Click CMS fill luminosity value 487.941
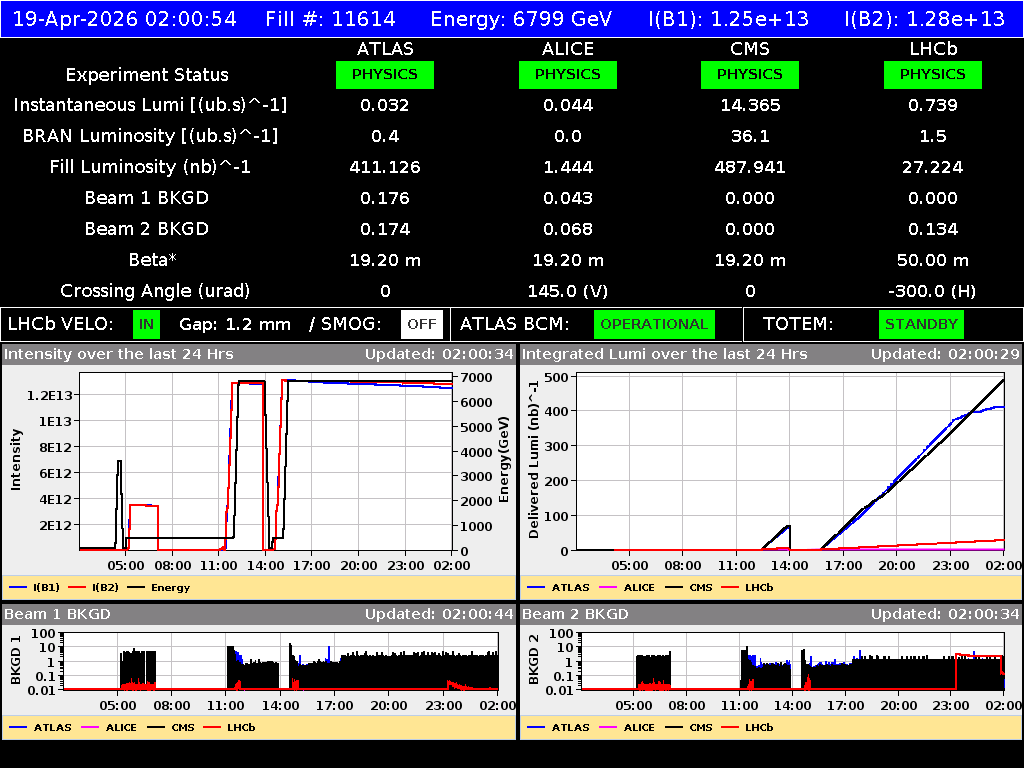Viewport: 1024px width, 768px height. tap(750, 167)
